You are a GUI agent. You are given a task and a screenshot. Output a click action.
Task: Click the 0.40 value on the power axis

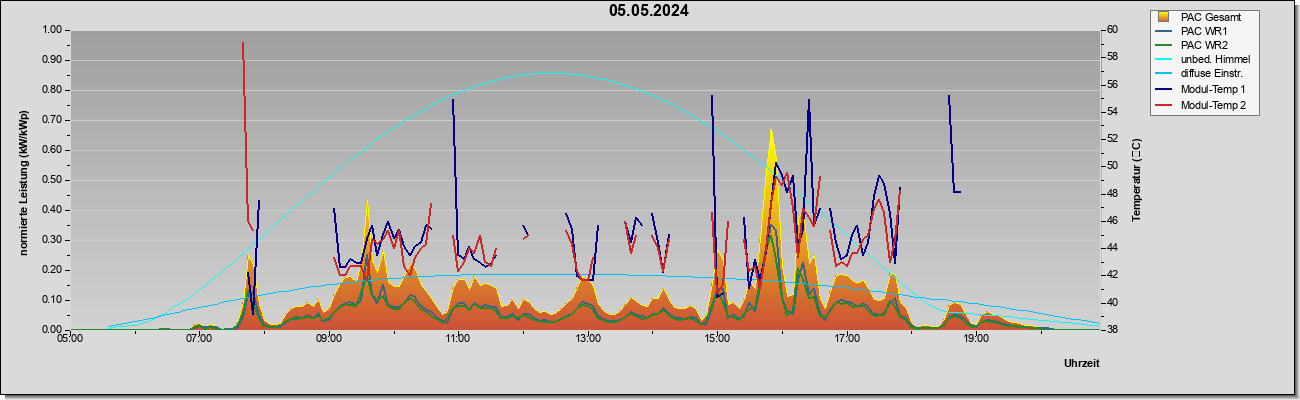coord(51,210)
